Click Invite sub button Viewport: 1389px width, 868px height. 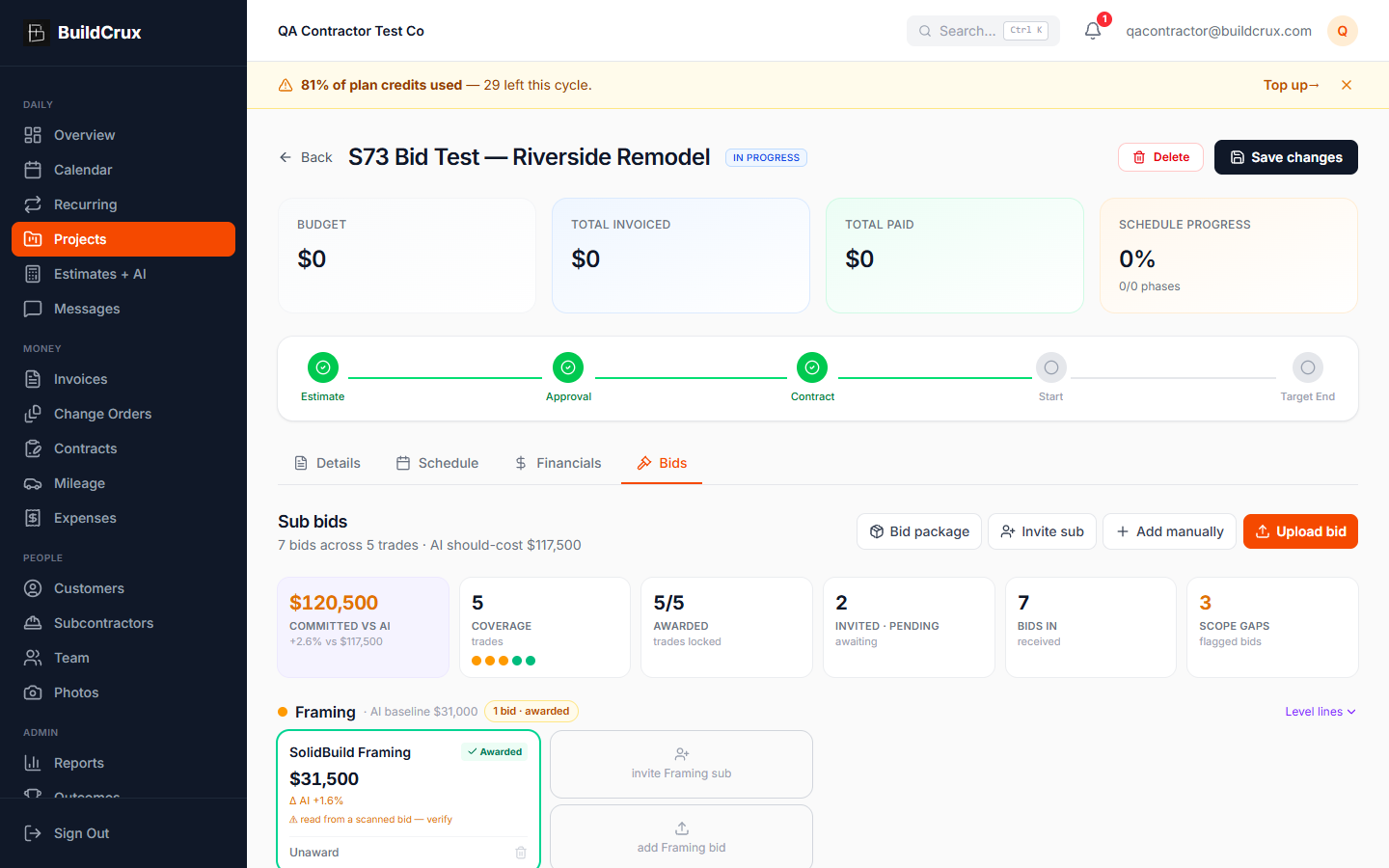pos(1042,531)
